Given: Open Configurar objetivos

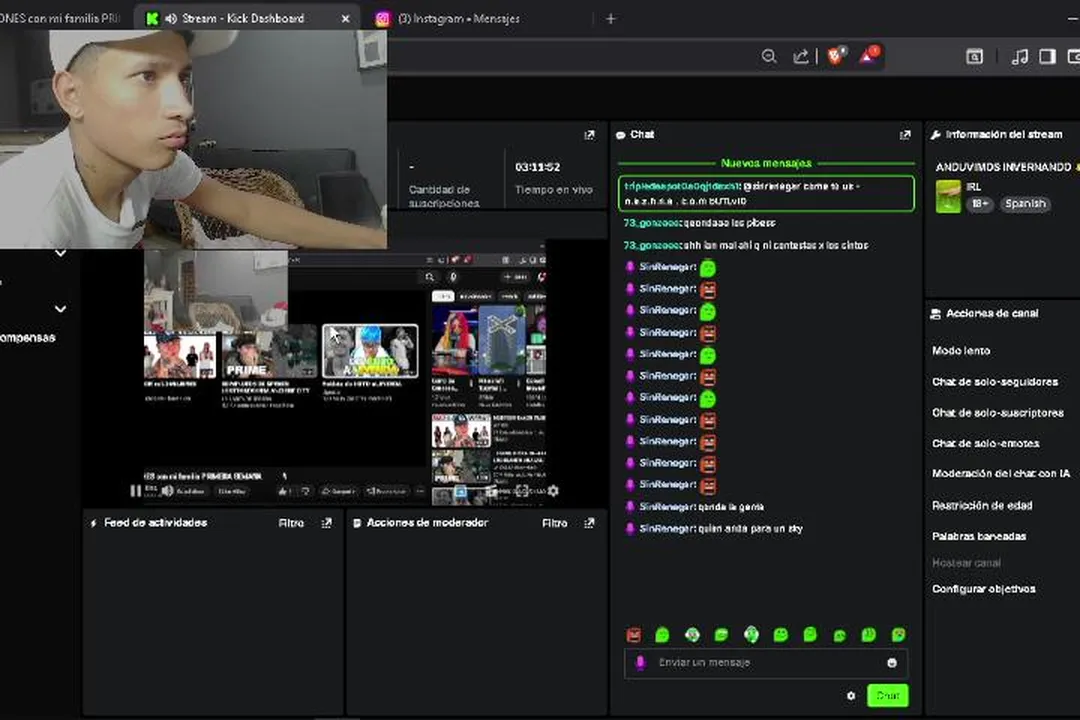Looking at the screenshot, I should pyautogui.click(x=984, y=589).
